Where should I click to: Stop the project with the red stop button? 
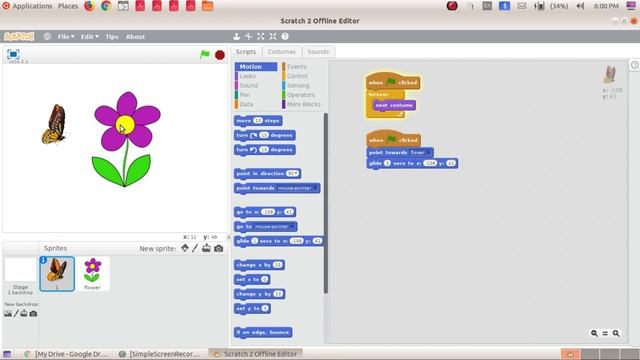[220, 55]
